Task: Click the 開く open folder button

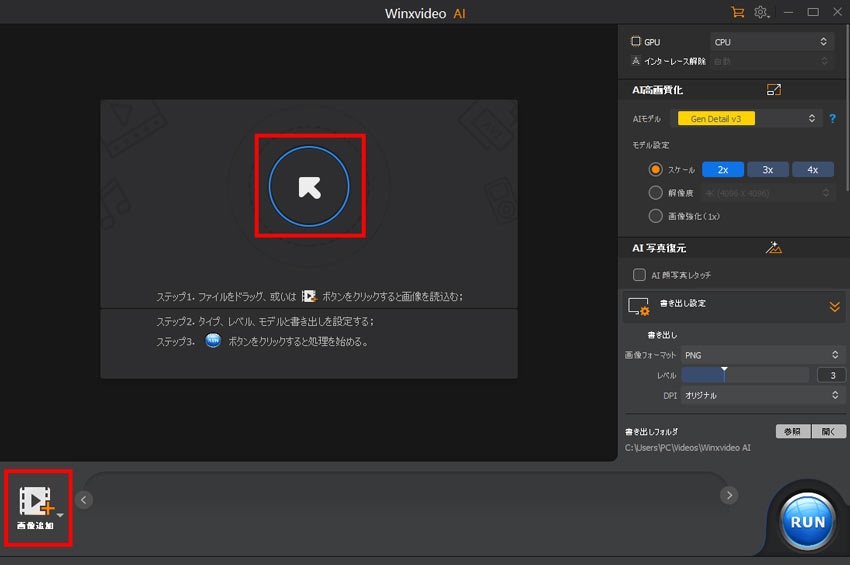Action: pyautogui.click(x=828, y=431)
